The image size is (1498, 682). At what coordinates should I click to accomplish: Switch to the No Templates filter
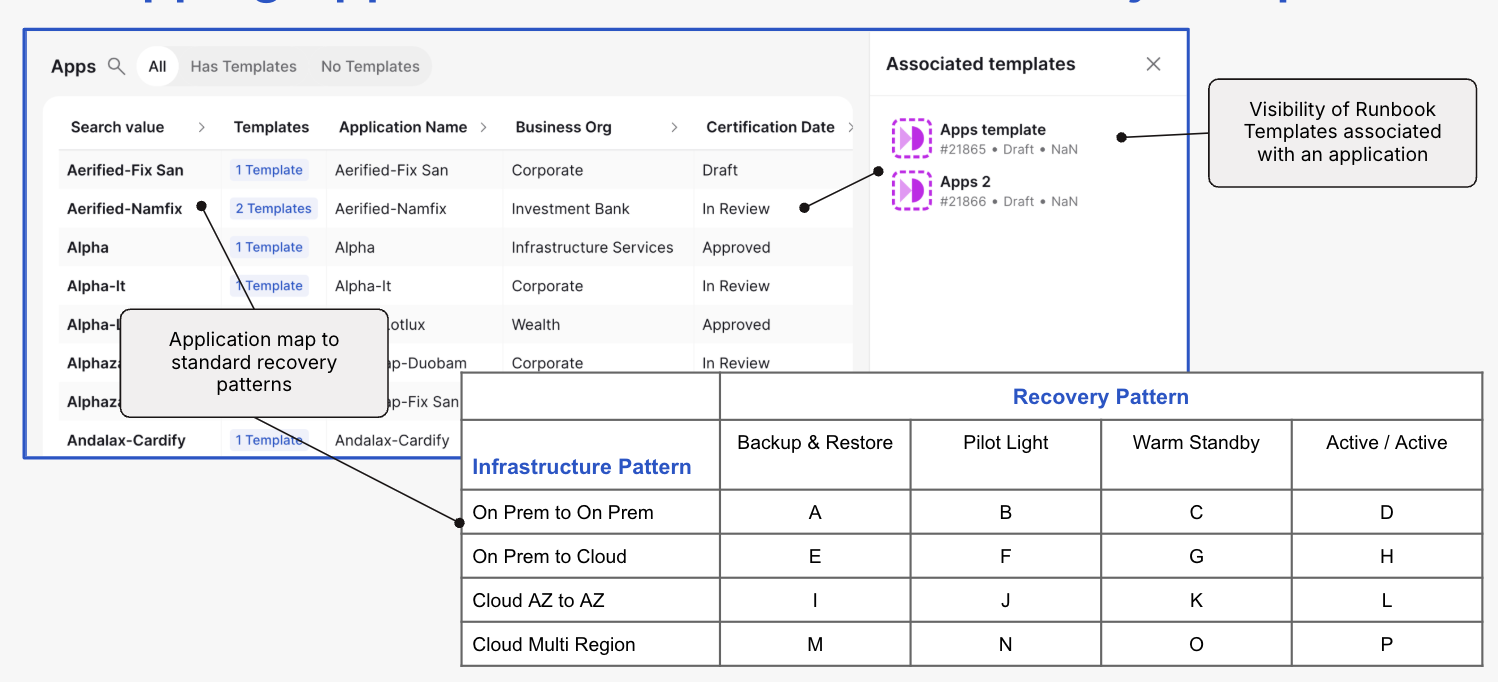370,66
